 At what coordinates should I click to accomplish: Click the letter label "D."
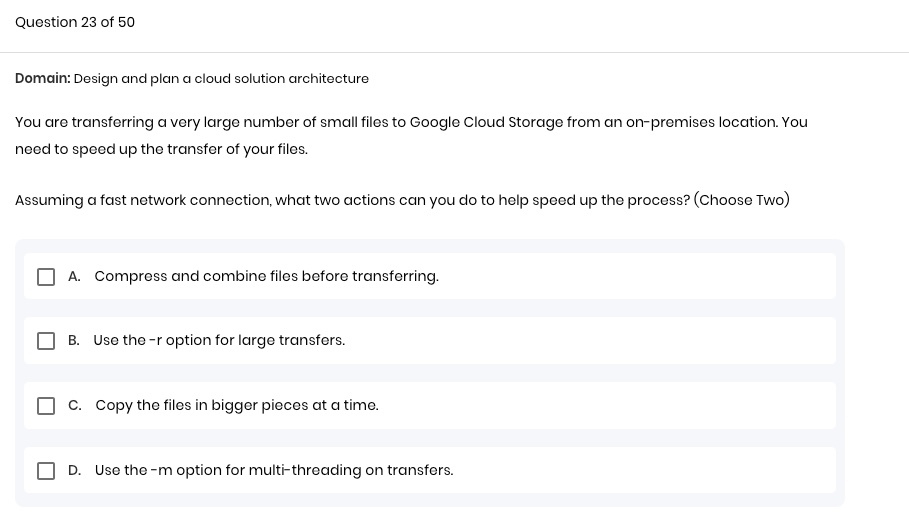pos(75,470)
